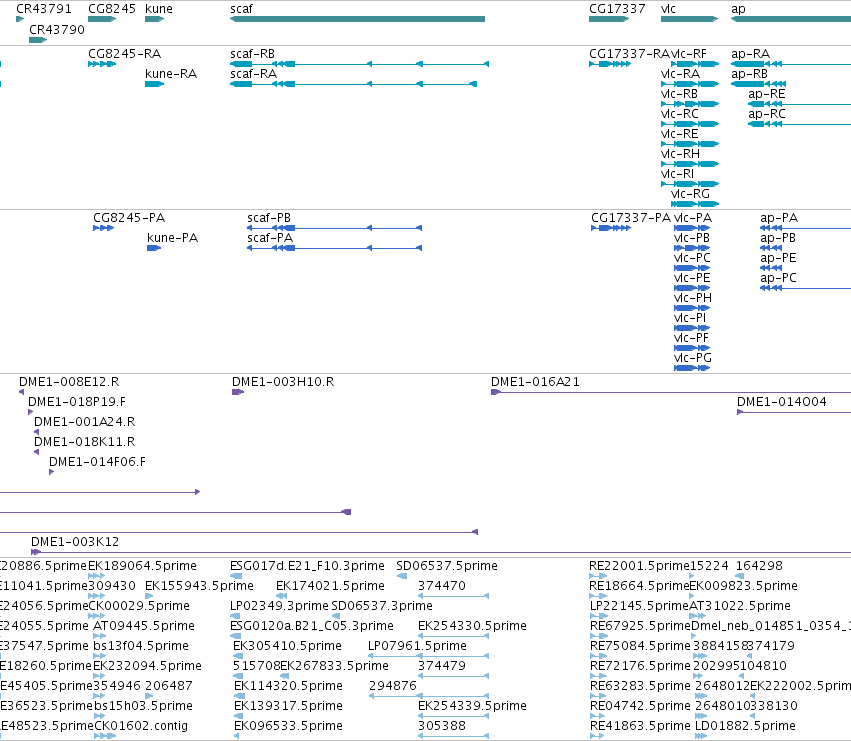Open the ap-RE transcript label
This screenshot has width=851, height=741.
[x=767, y=94]
